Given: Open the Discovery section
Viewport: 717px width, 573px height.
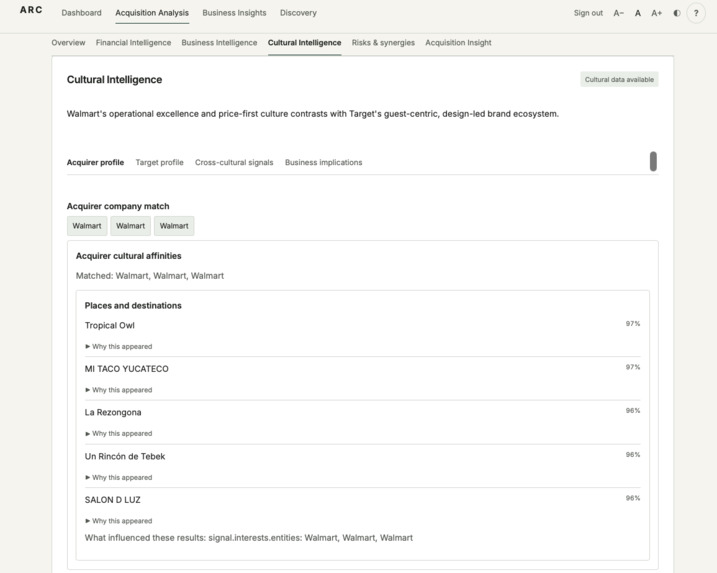Looking at the screenshot, I should pyautogui.click(x=298, y=13).
